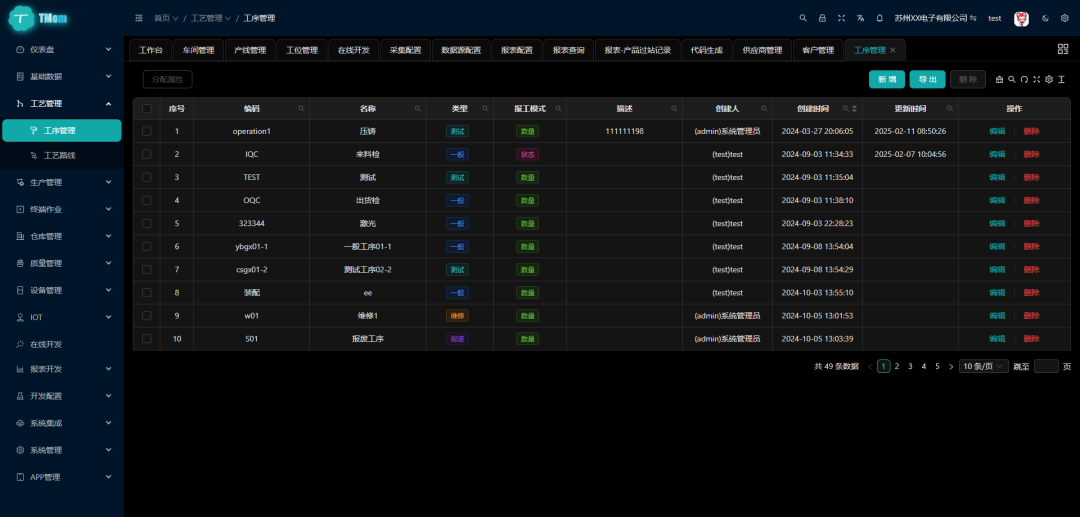Open the global search icon in header
The height and width of the screenshot is (517, 1080).
(x=803, y=18)
